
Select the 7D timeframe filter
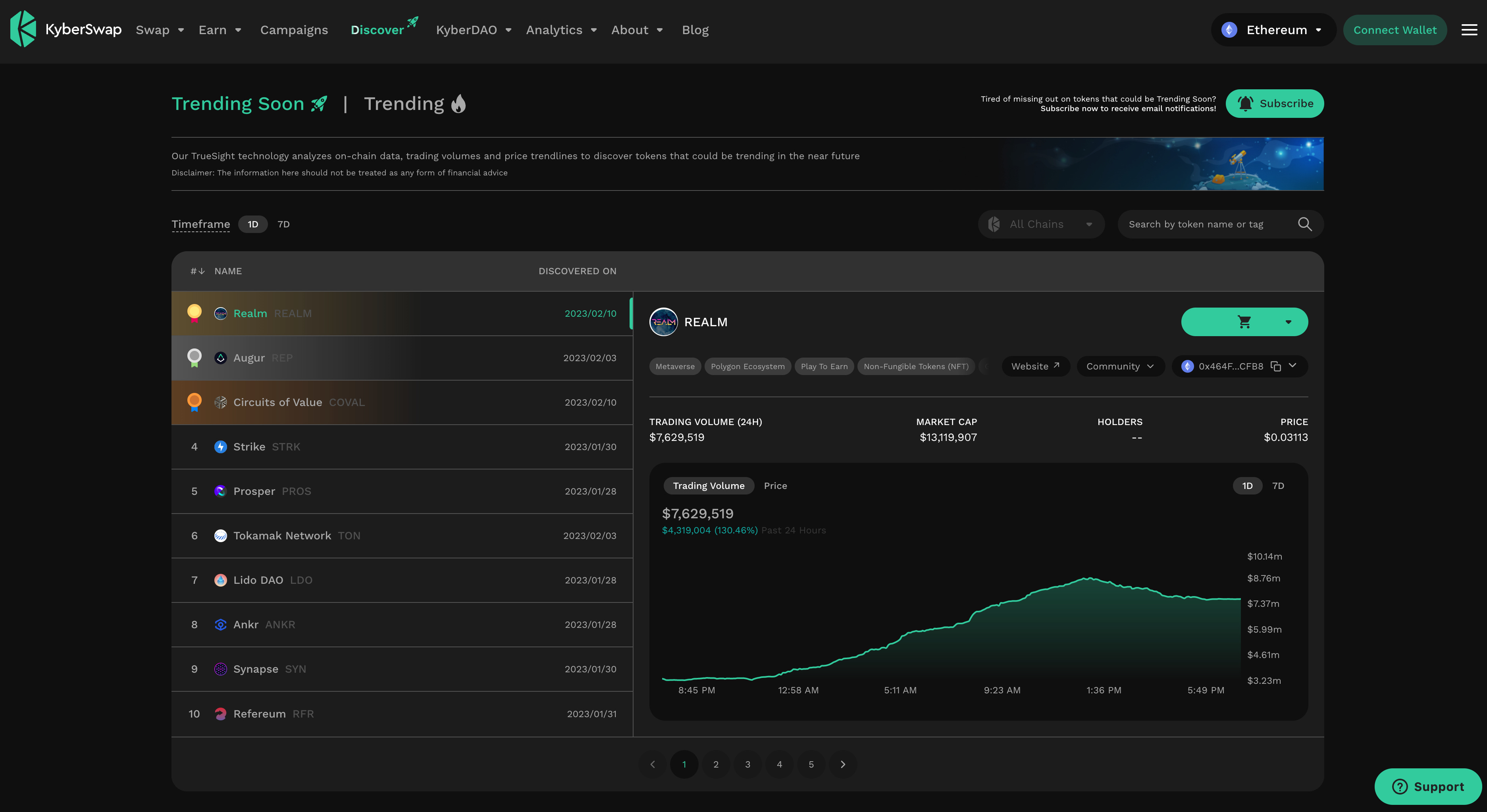click(x=283, y=224)
